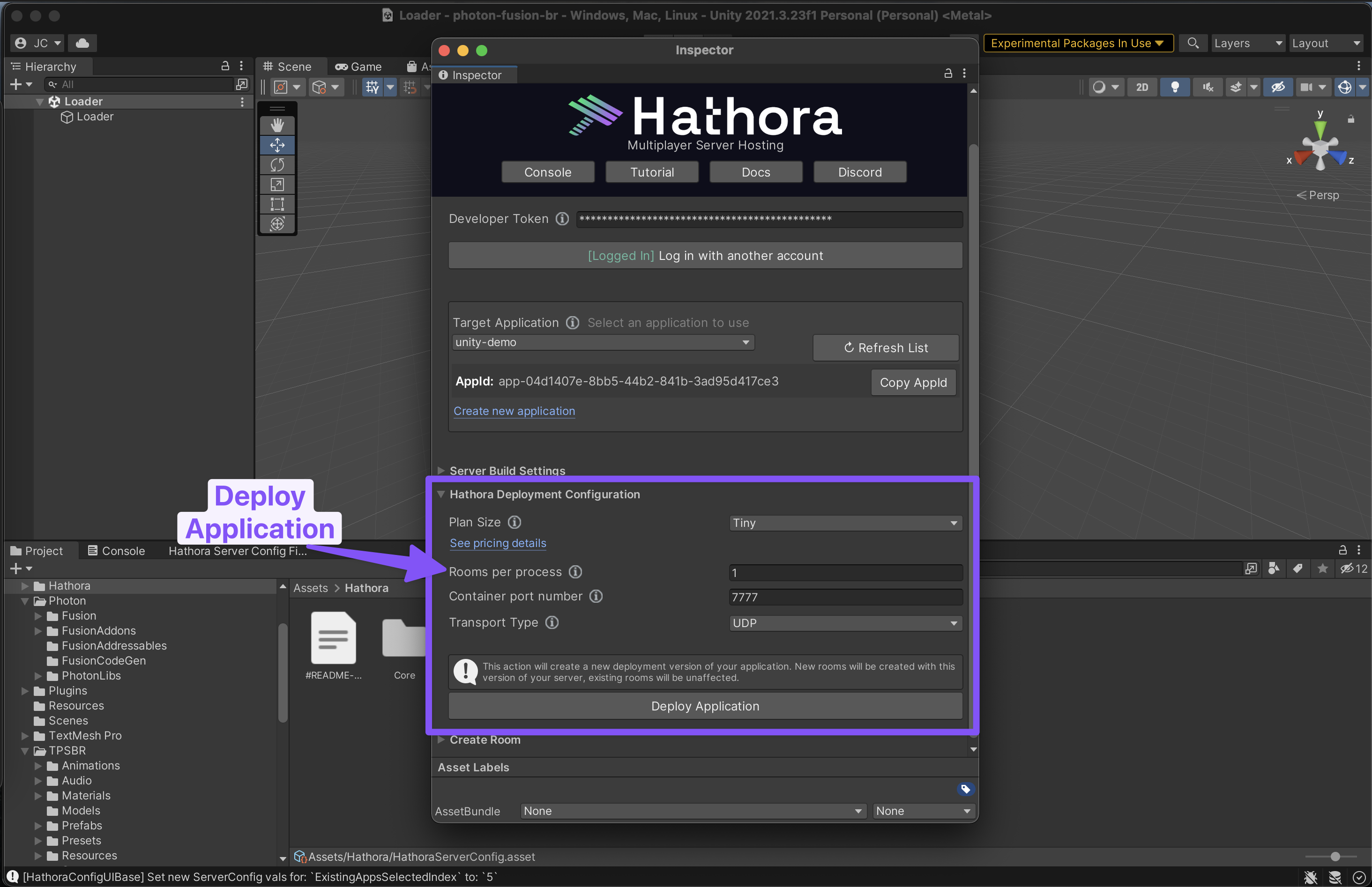This screenshot has width=1372, height=887.
Task: Open AssetBundle None name dropdown
Action: [693, 811]
